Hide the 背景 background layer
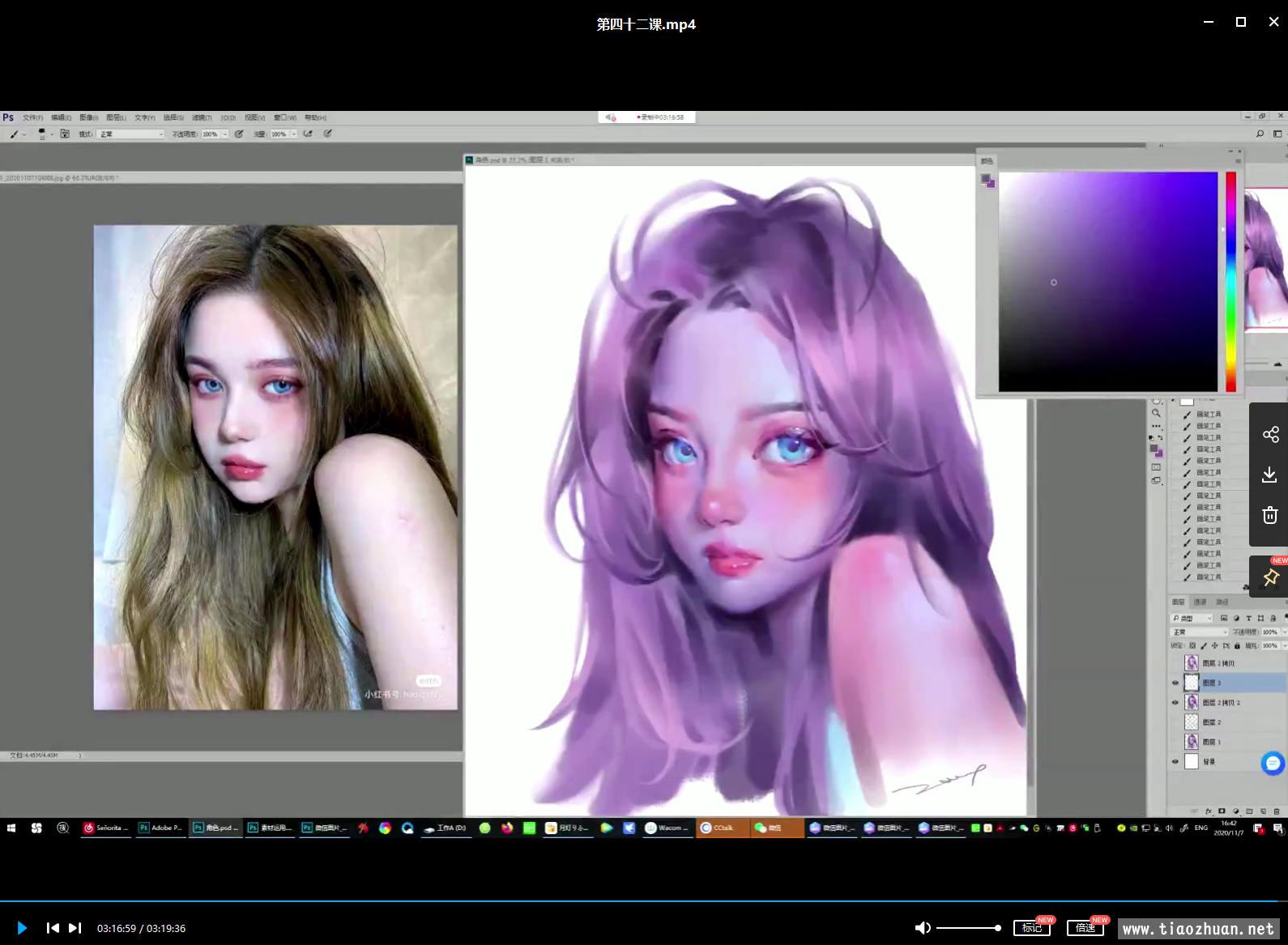1288x945 pixels. coord(1175,761)
